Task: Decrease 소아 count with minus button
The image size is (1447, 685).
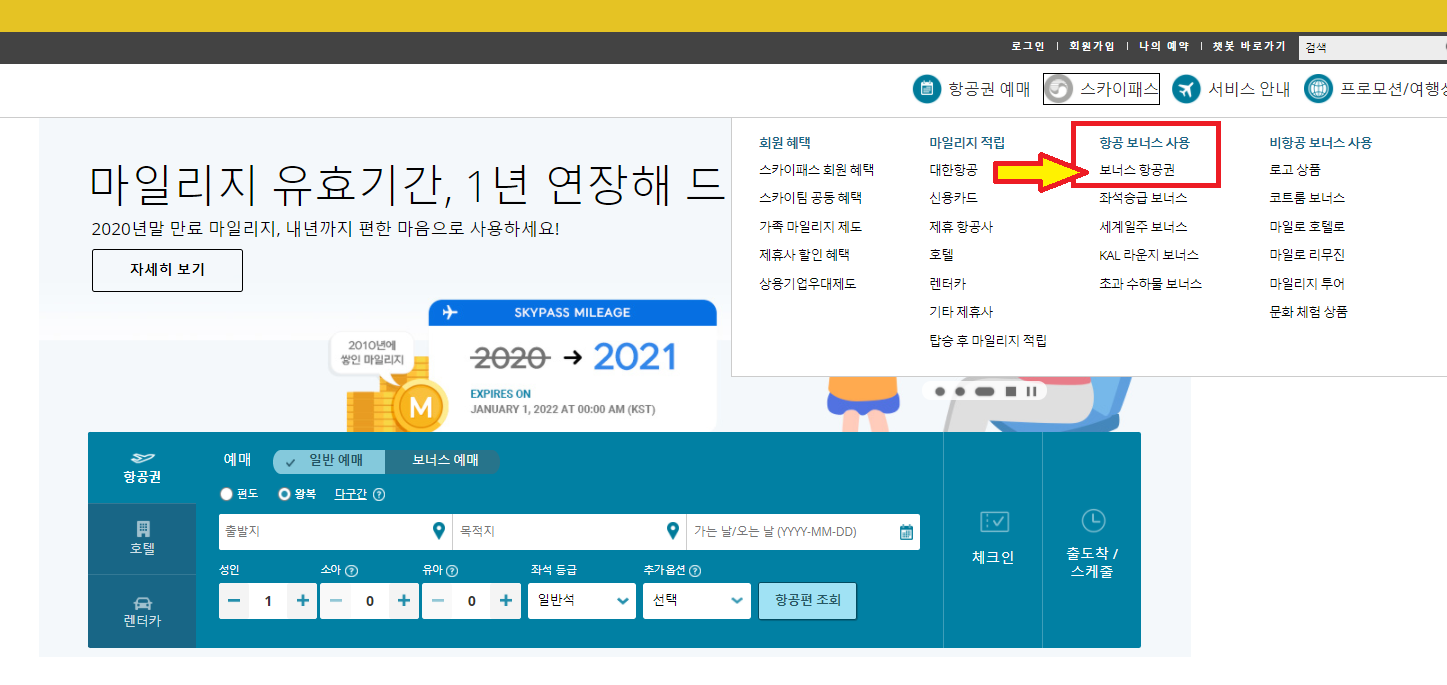Action: click(x=337, y=601)
